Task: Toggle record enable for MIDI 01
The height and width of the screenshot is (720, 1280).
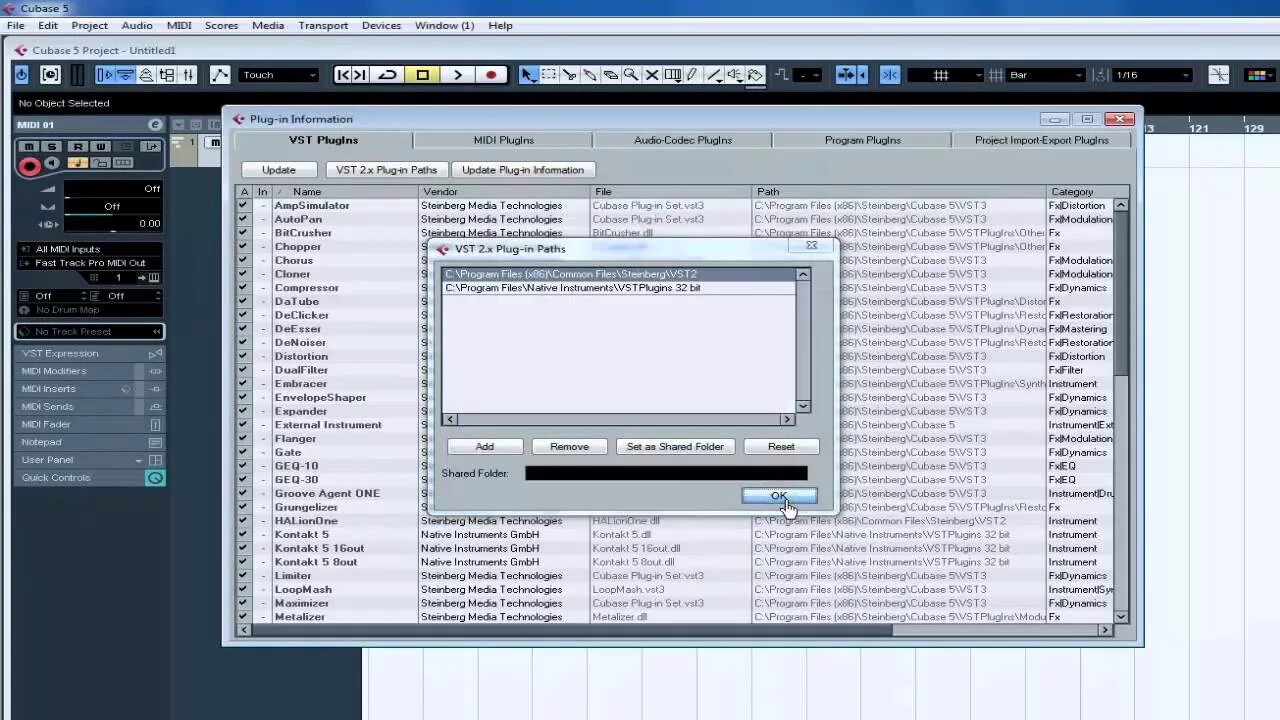Action: tap(29, 166)
